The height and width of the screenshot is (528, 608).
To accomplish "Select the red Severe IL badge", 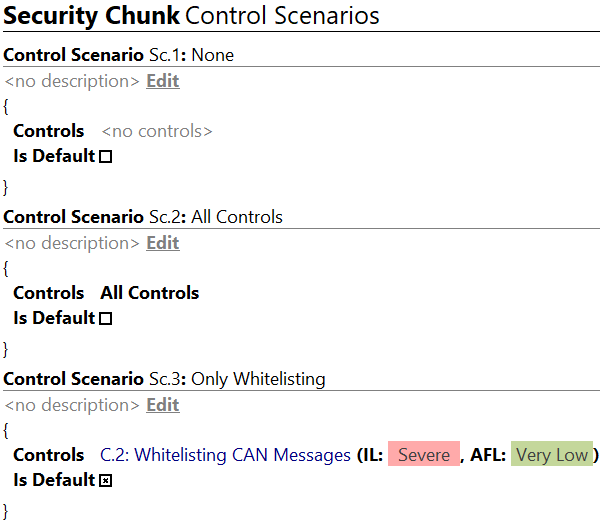I will point(424,454).
